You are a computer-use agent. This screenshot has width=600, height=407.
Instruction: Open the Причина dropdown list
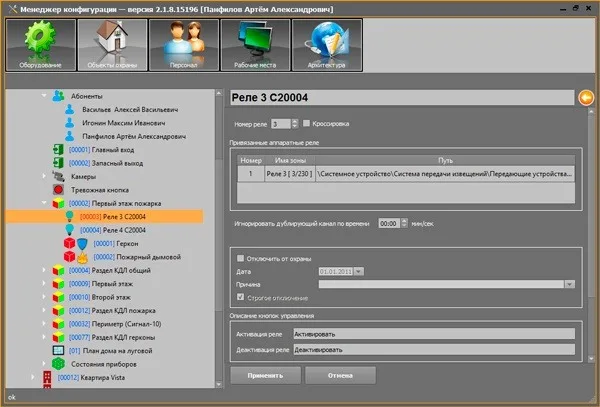click(569, 284)
